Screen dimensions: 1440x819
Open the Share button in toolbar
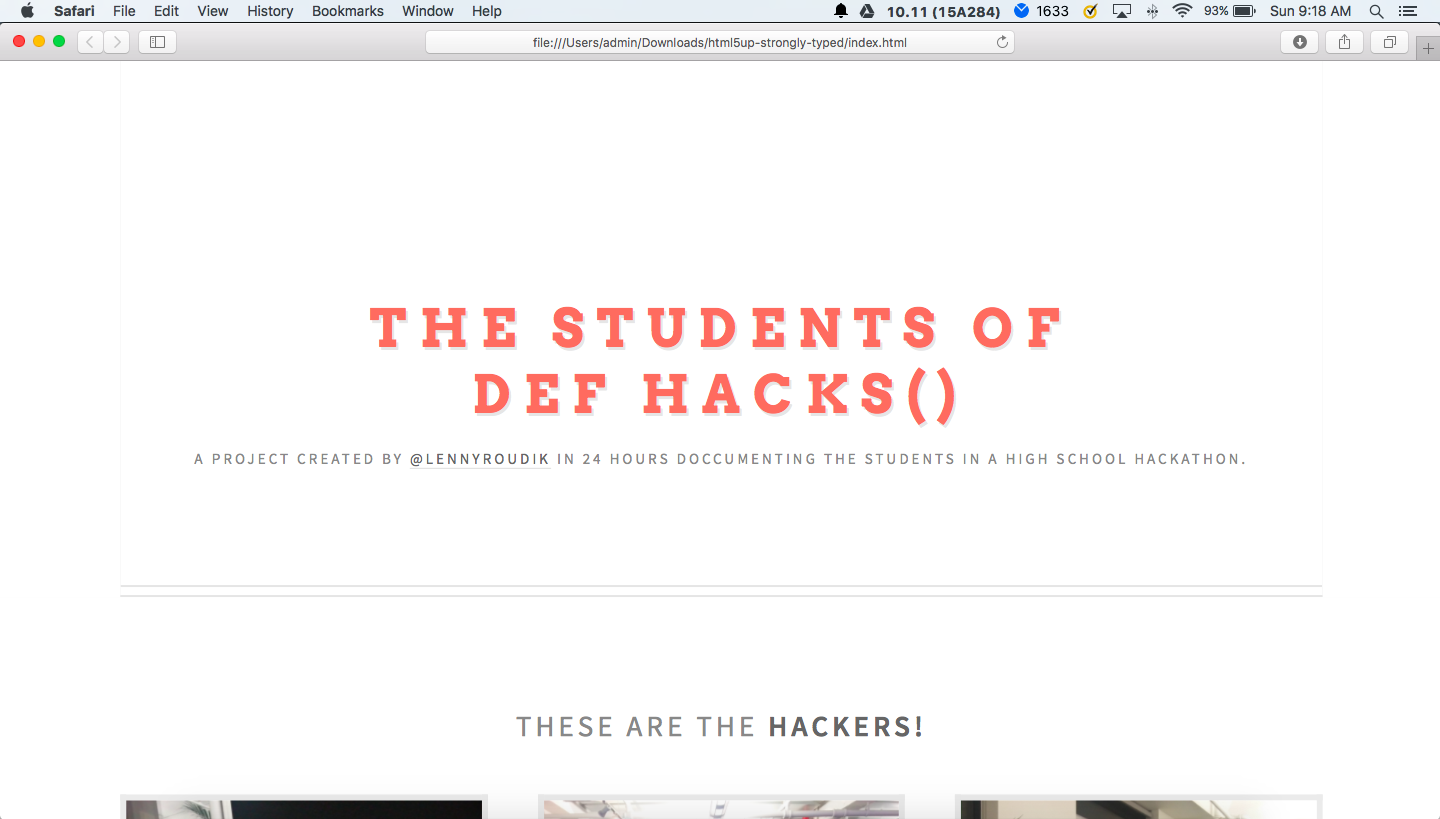(x=1344, y=42)
